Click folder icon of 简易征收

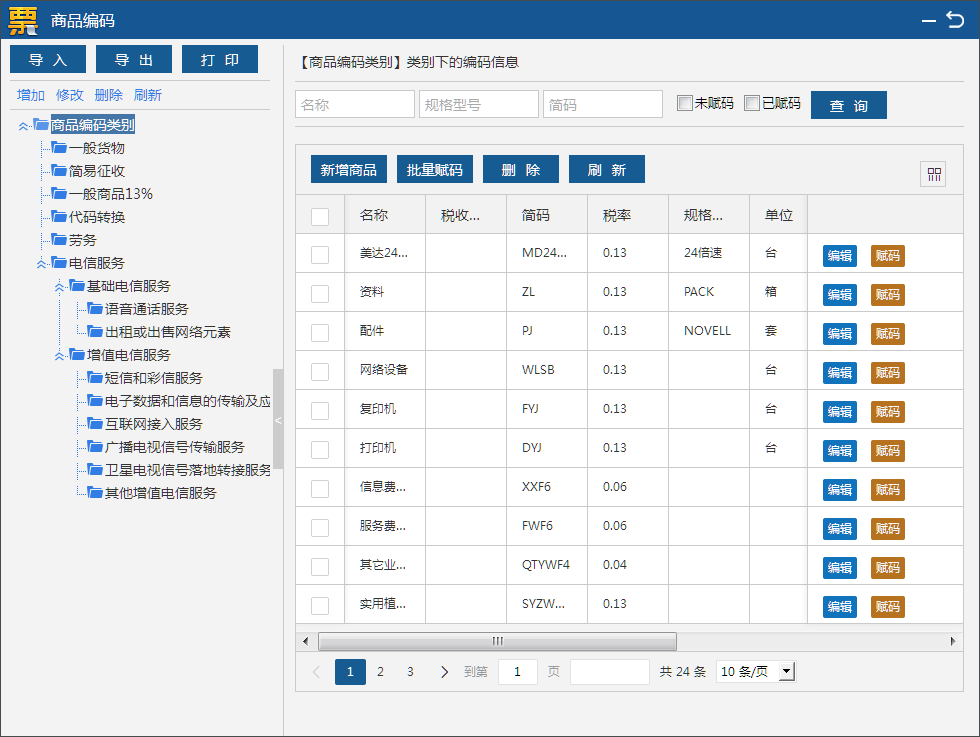point(59,171)
